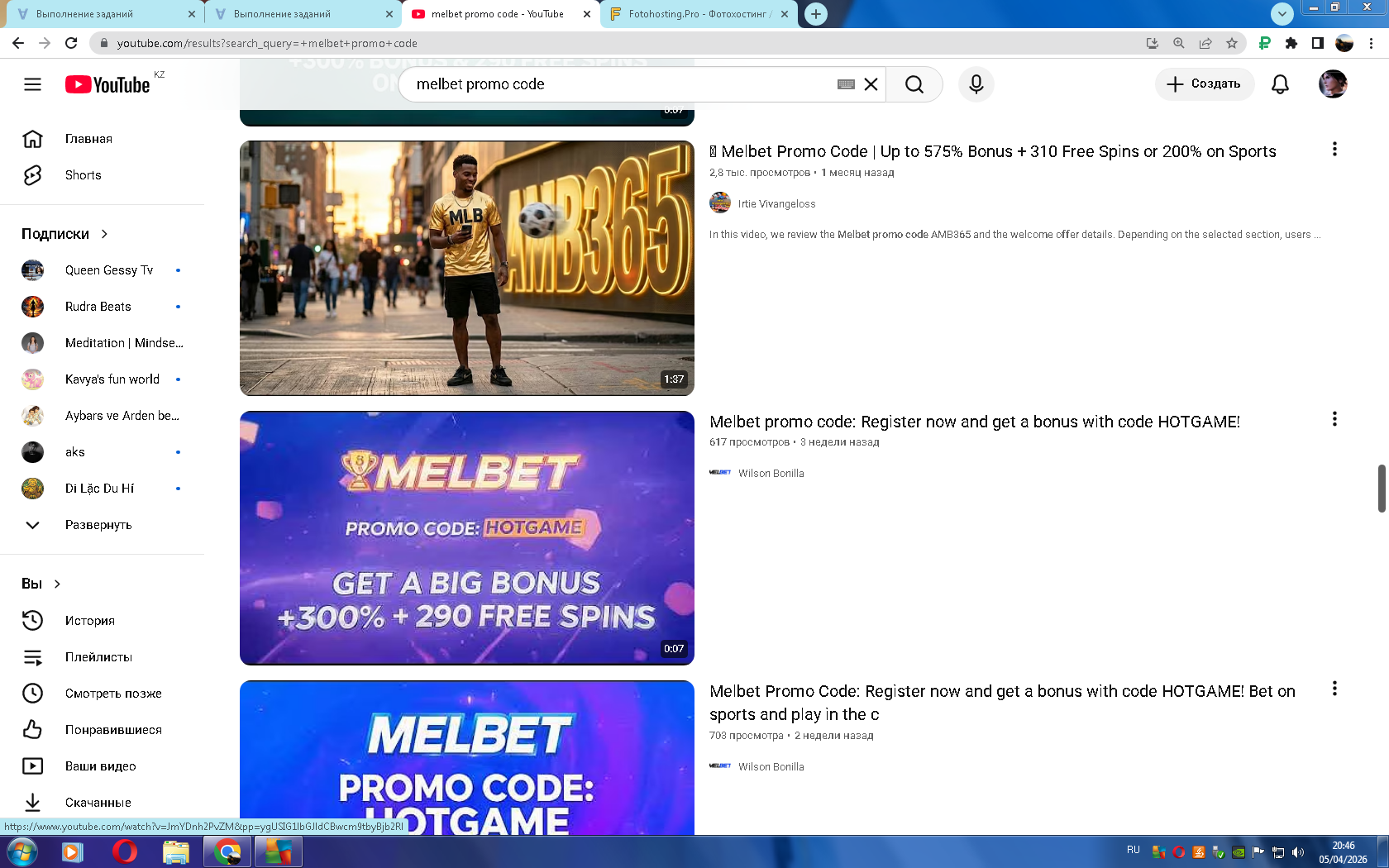The width and height of the screenshot is (1389, 868).
Task: Go to the YouTube home logo
Action: click(108, 84)
